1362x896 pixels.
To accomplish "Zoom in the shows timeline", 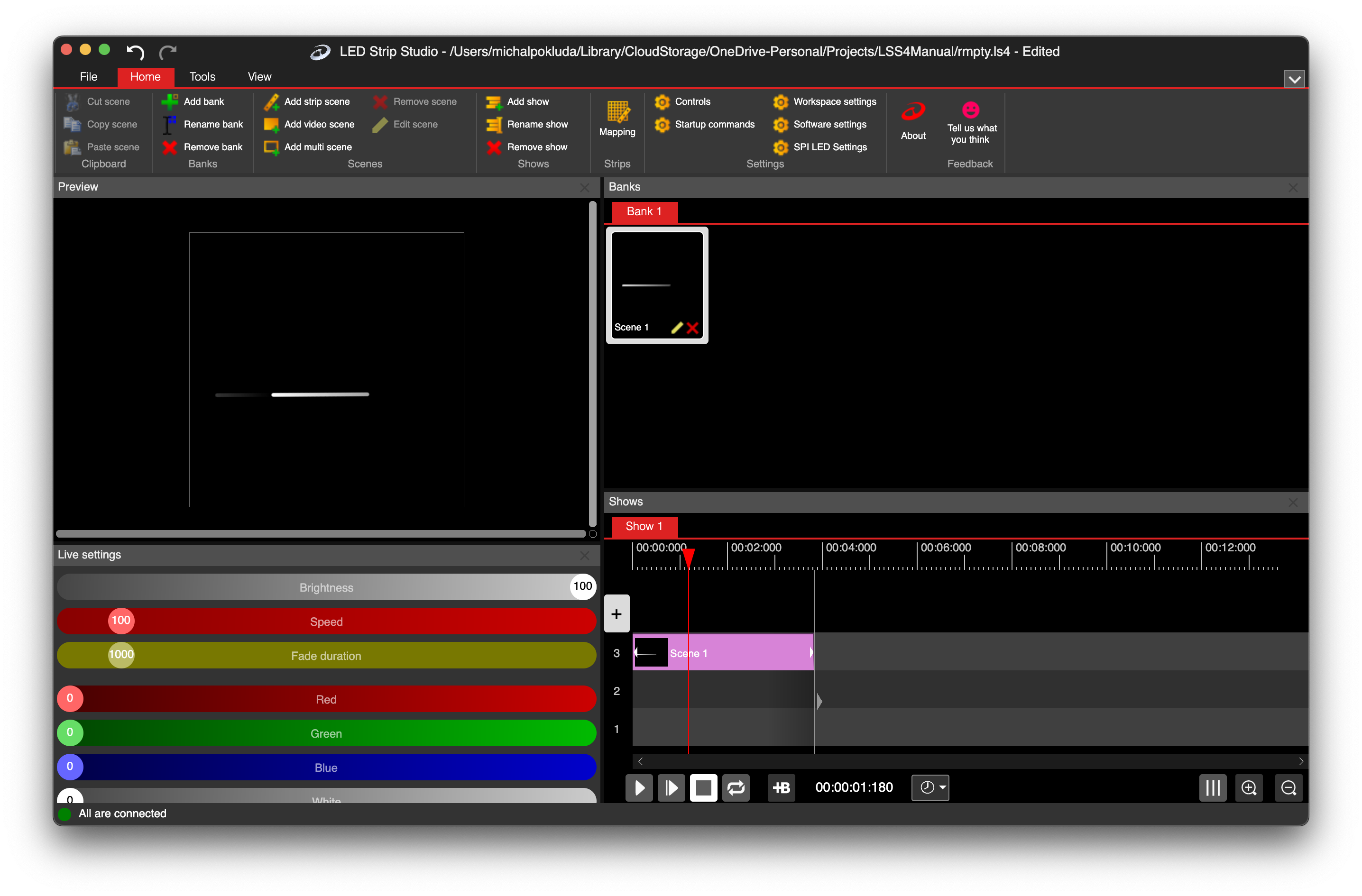I will coord(1249,787).
